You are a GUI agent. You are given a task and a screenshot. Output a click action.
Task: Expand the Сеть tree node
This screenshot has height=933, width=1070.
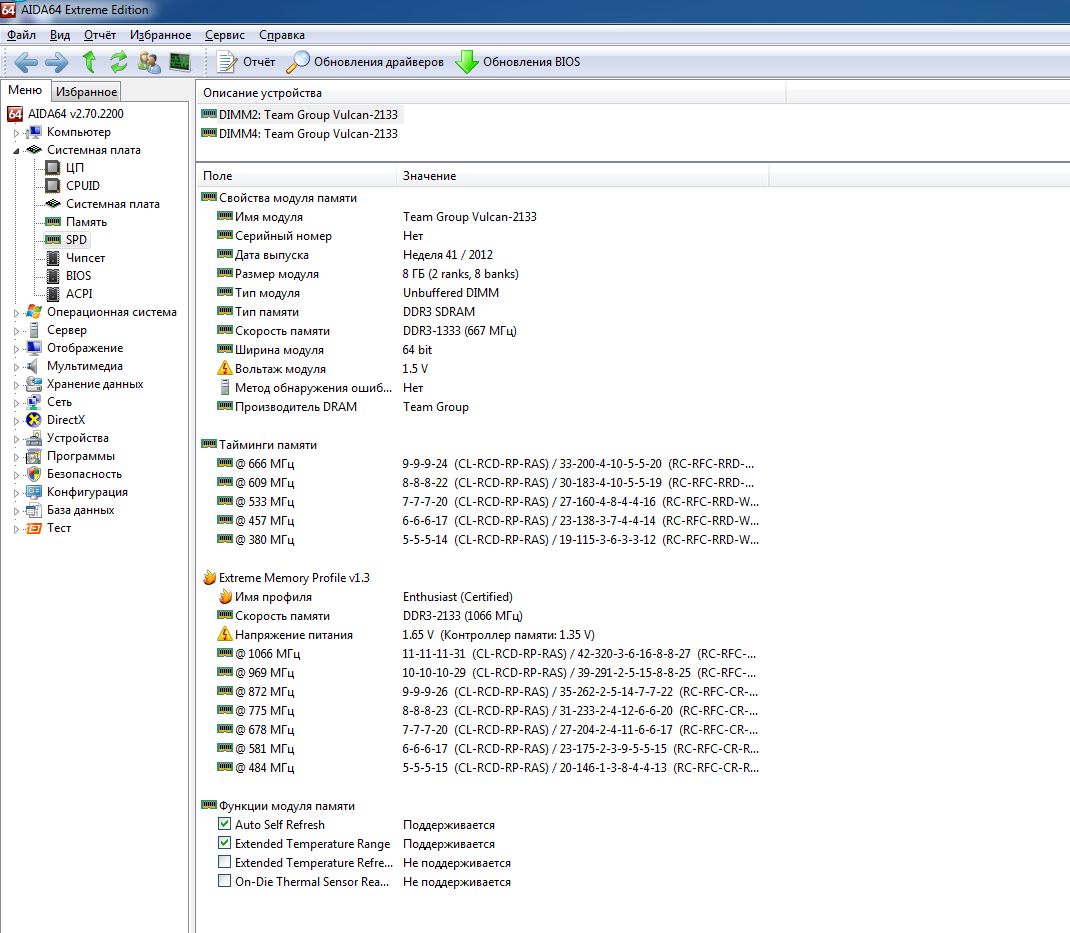16,403
